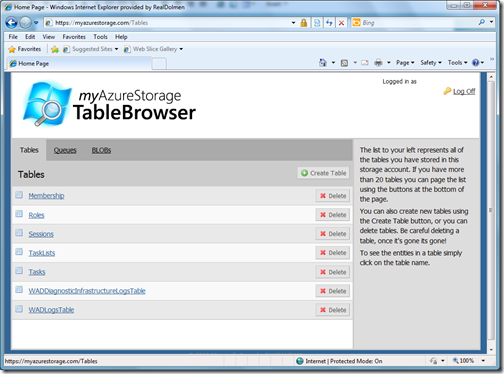
Task: Open the WADLogsTable link
Action: [51, 310]
